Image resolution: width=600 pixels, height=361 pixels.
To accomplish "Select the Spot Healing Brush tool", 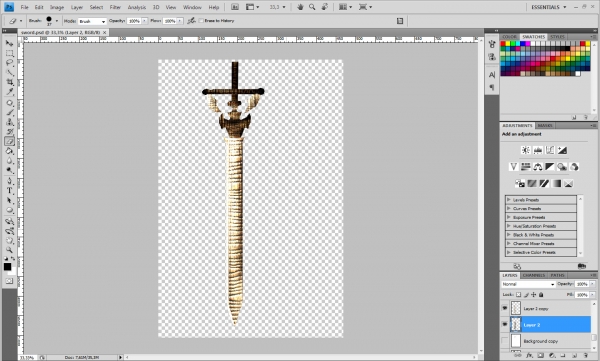I will (10, 103).
